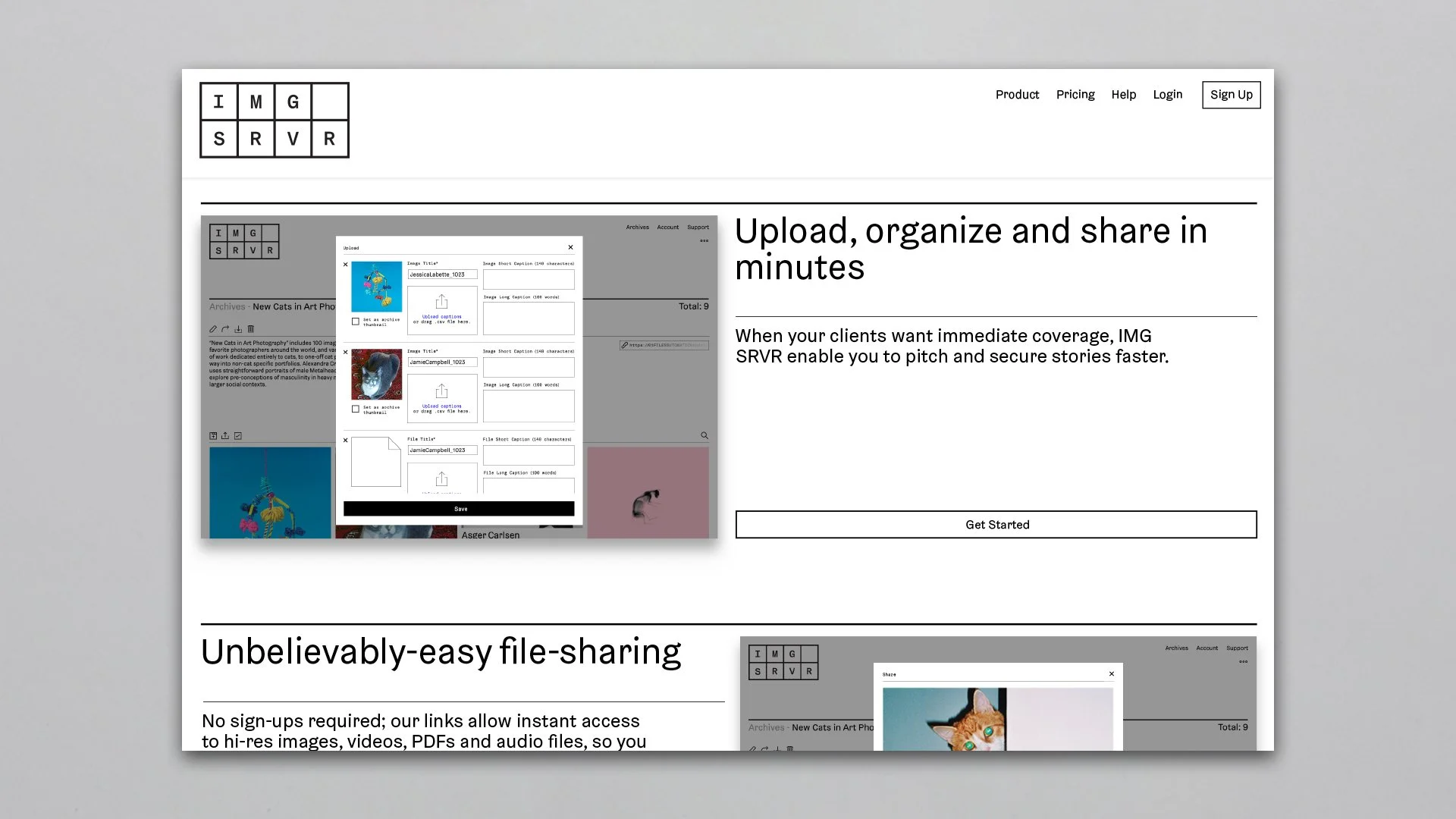Close the Upload dialog with the X
The width and height of the screenshot is (1456, 819).
(570, 247)
